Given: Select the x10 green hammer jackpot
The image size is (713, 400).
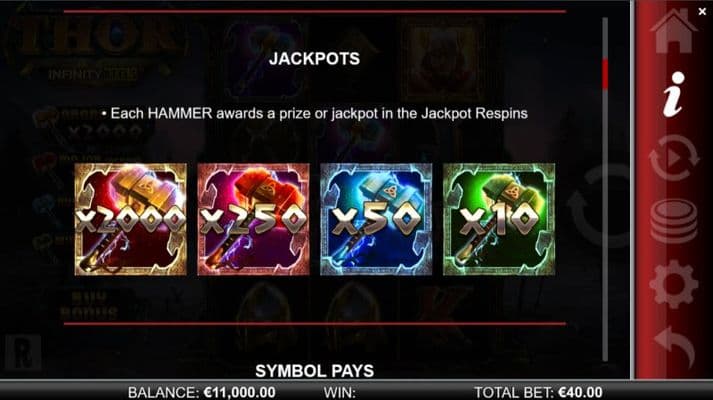Looking at the screenshot, I should (x=499, y=220).
